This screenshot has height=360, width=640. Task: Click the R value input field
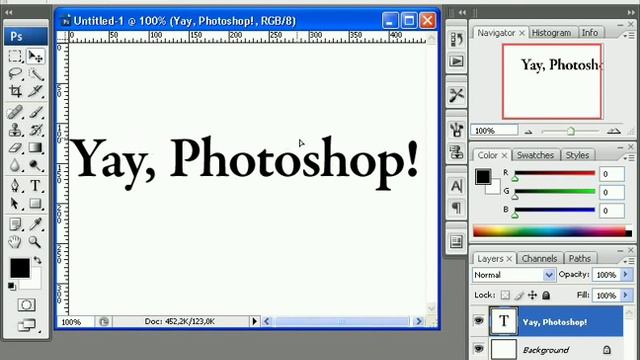click(x=611, y=174)
